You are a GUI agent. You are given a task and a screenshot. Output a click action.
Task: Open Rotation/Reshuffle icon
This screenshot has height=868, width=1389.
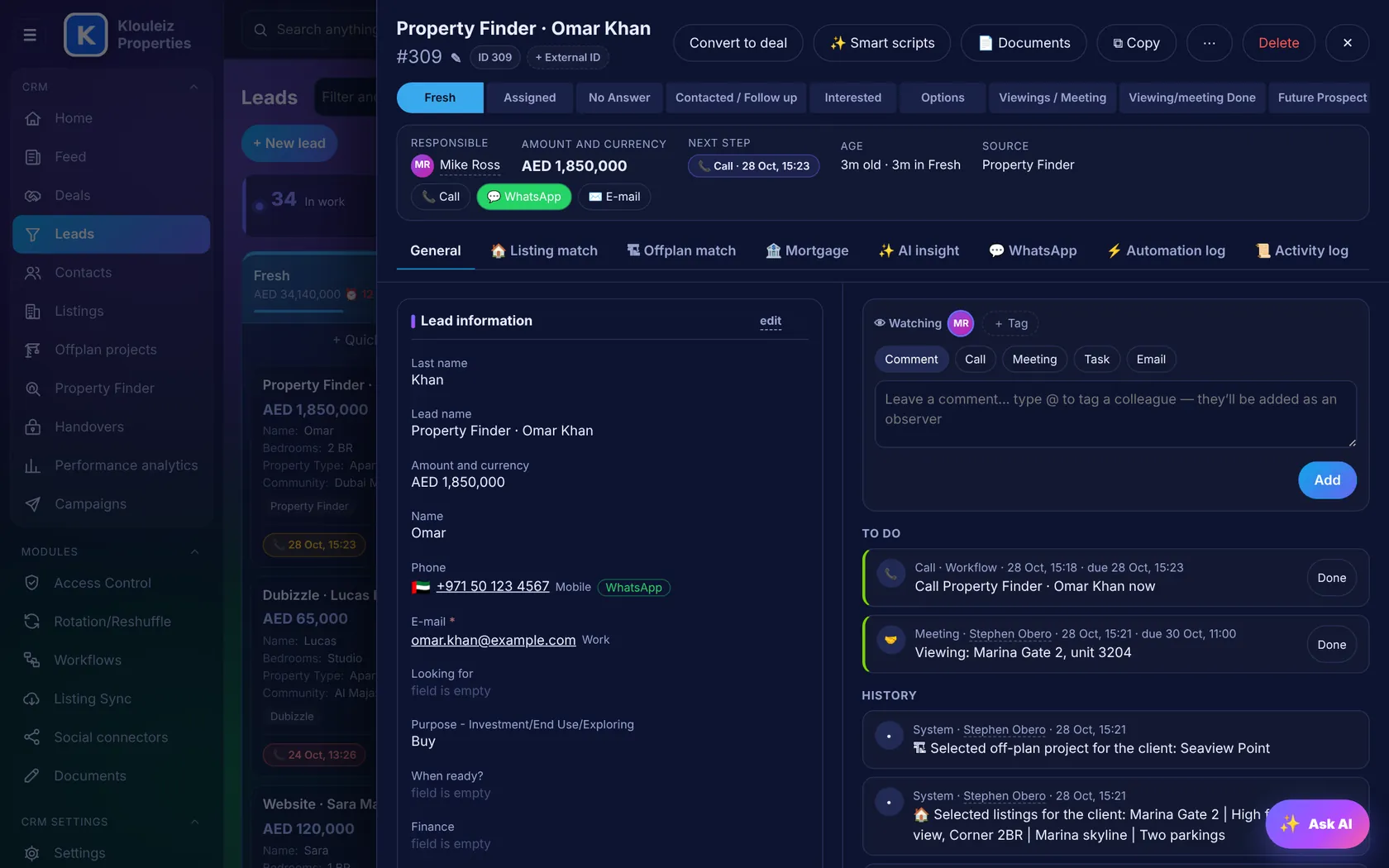[32, 622]
